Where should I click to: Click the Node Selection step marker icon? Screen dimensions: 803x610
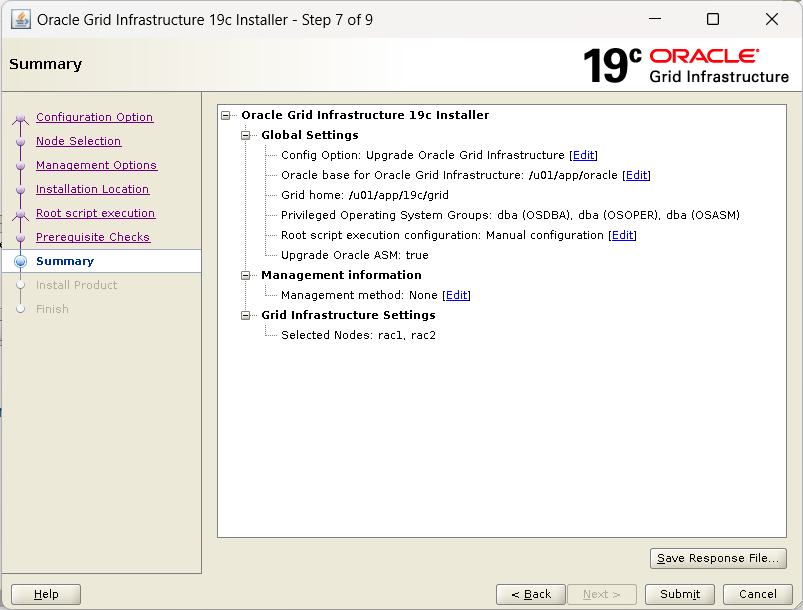click(x=20, y=141)
